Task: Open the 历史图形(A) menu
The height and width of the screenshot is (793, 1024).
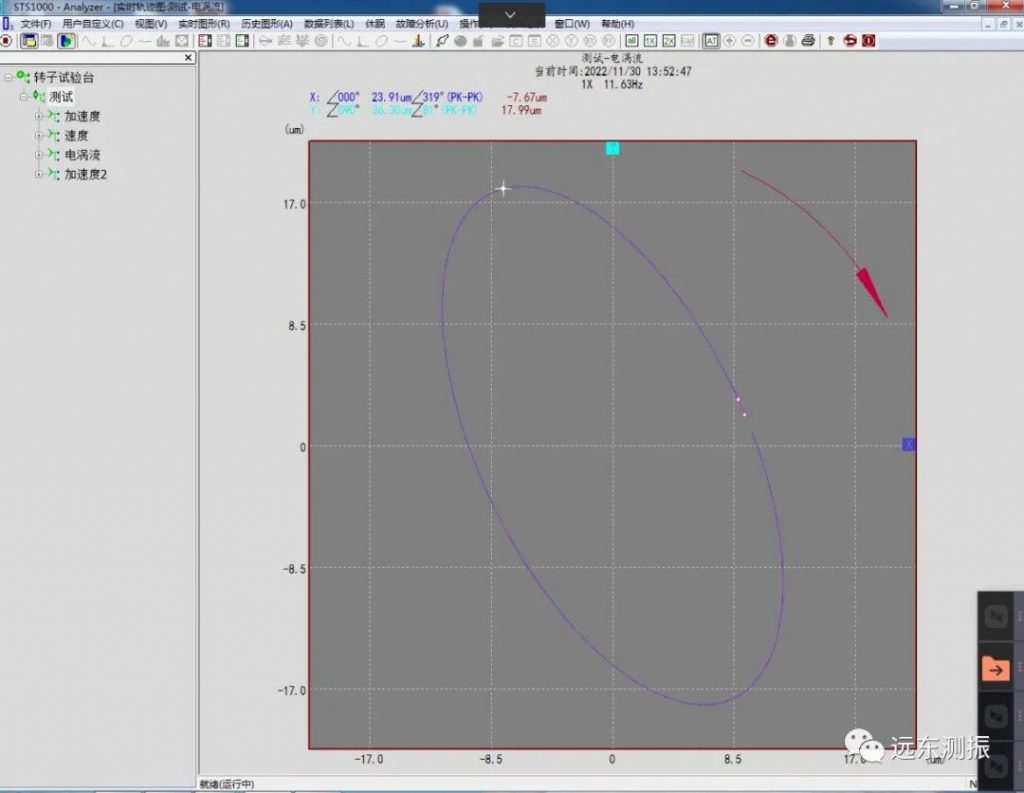Action: (266, 23)
